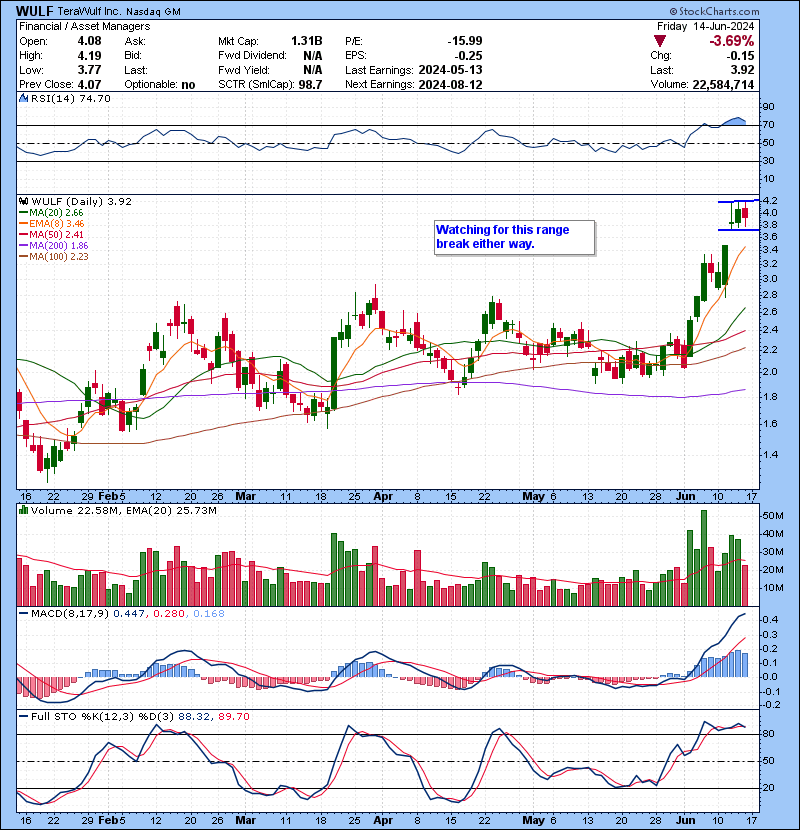
Task: Click the Next Earnings date 2024-08-12
Action: (450, 84)
